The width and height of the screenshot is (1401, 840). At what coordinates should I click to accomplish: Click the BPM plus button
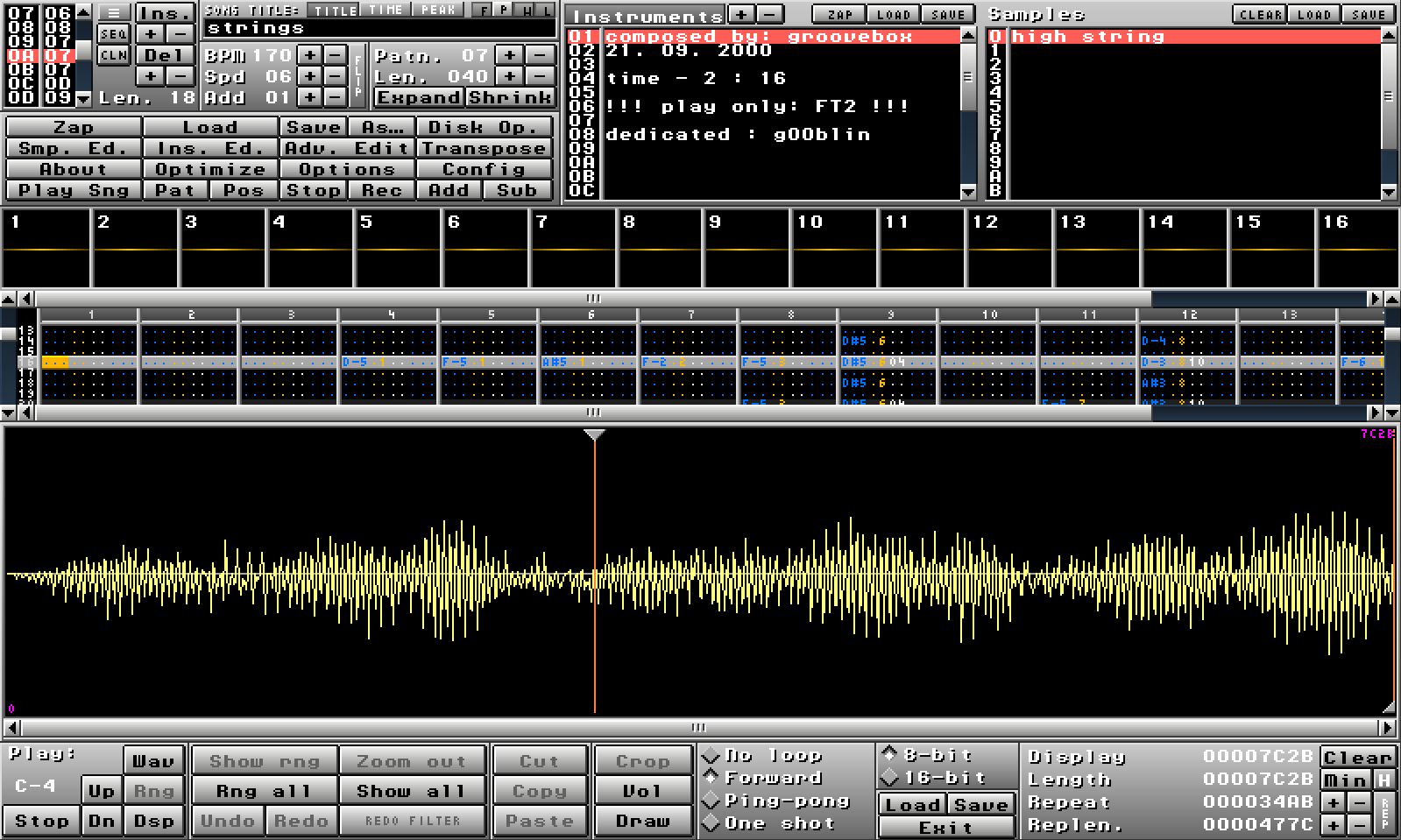coord(310,55)
